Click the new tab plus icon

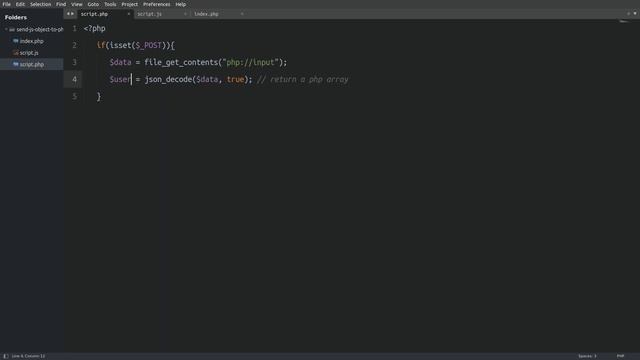[628, 13]
